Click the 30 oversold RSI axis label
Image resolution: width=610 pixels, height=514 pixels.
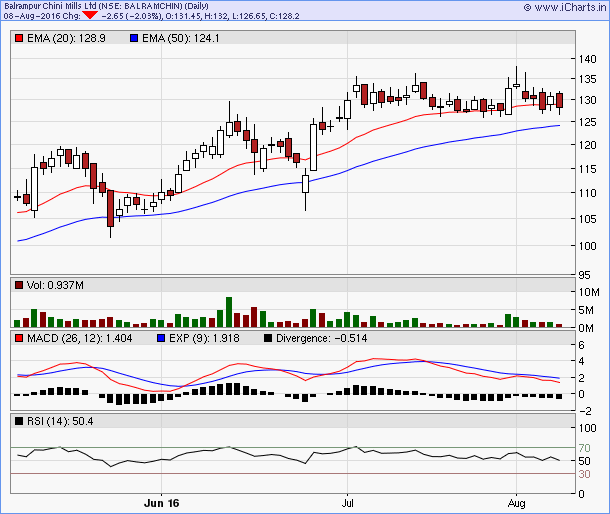[x=584, y=474]
